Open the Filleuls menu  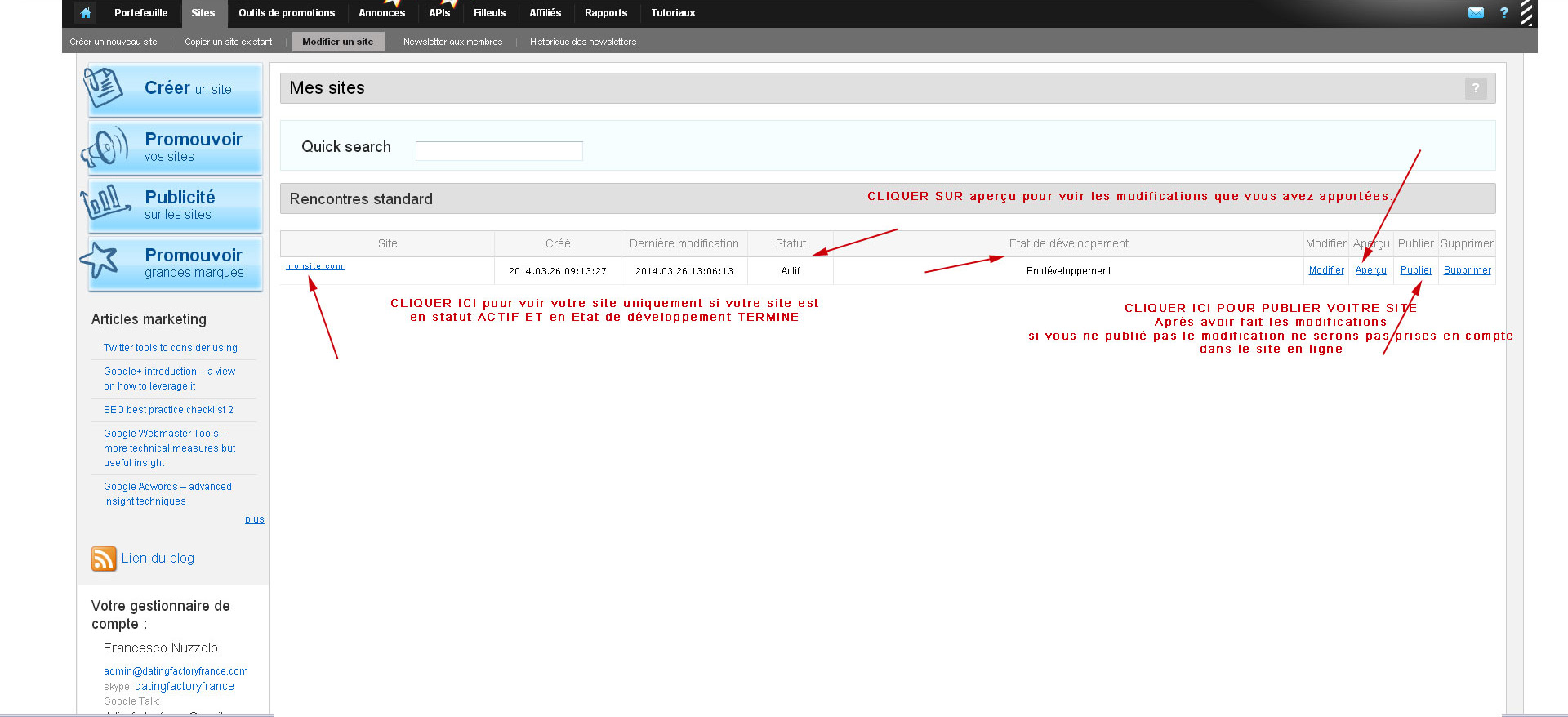click(489, 13)
